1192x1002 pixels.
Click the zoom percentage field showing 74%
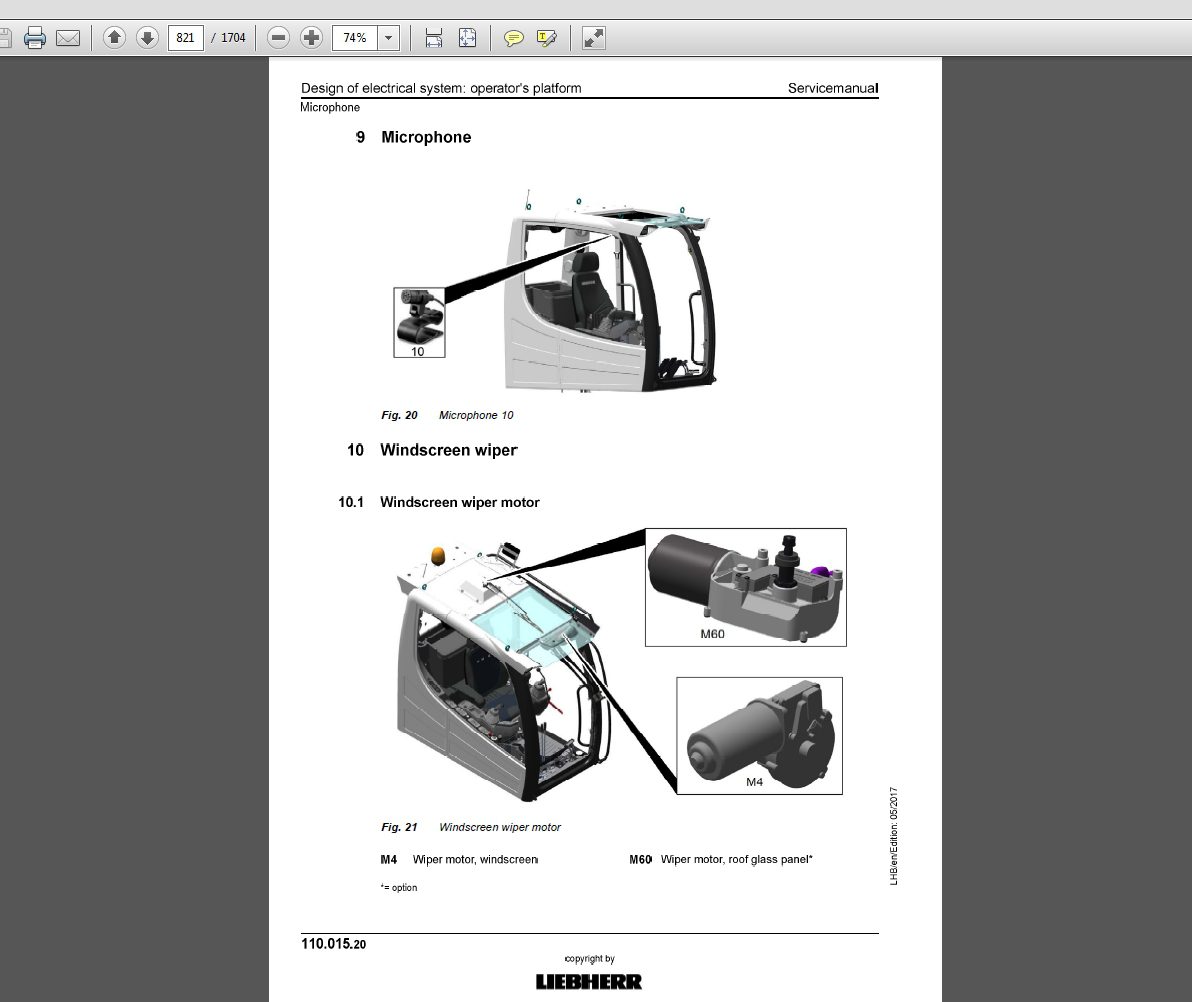point(354,37)
